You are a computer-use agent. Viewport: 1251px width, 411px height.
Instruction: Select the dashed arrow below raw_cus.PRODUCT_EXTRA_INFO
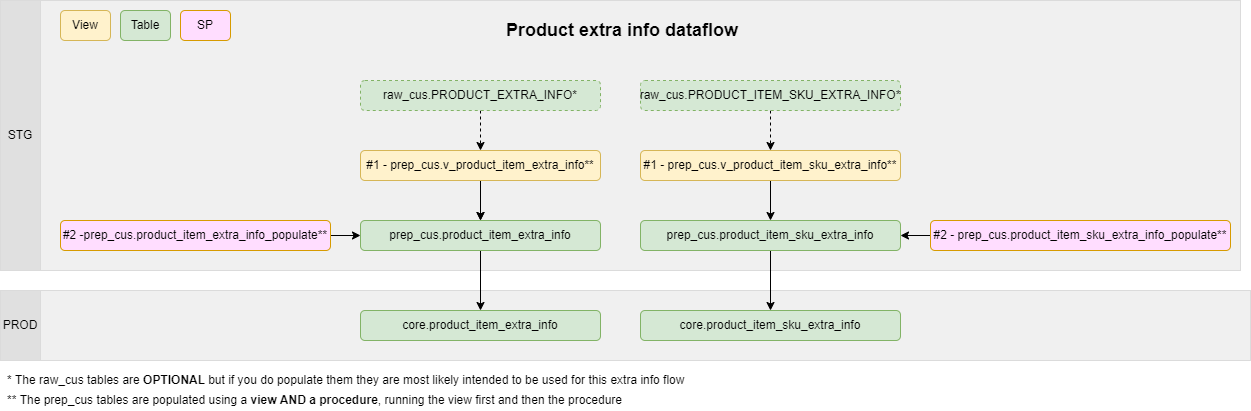point(481,130)
